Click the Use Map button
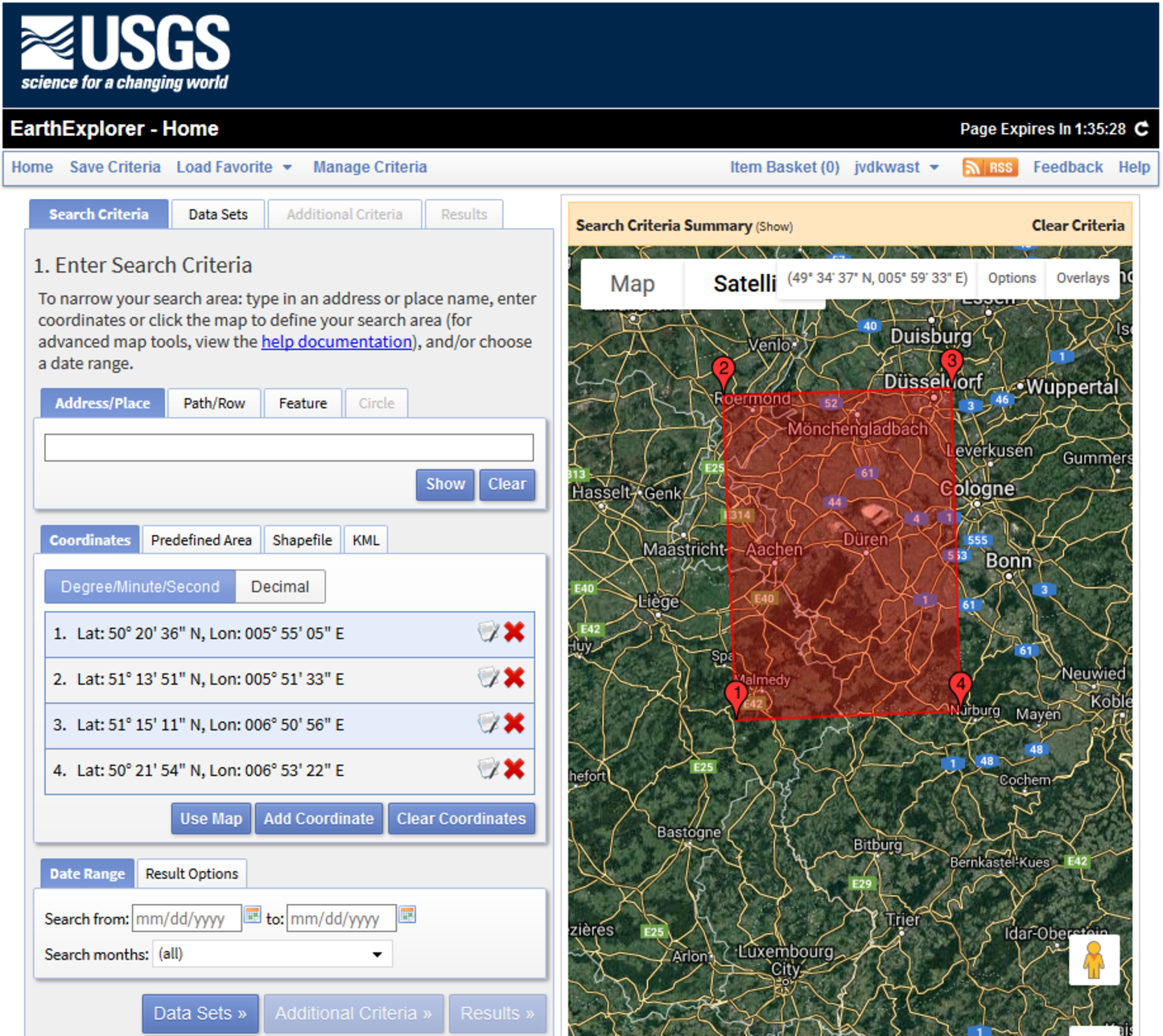This screenshot has width=1163, height=1036. coord(210,818)
